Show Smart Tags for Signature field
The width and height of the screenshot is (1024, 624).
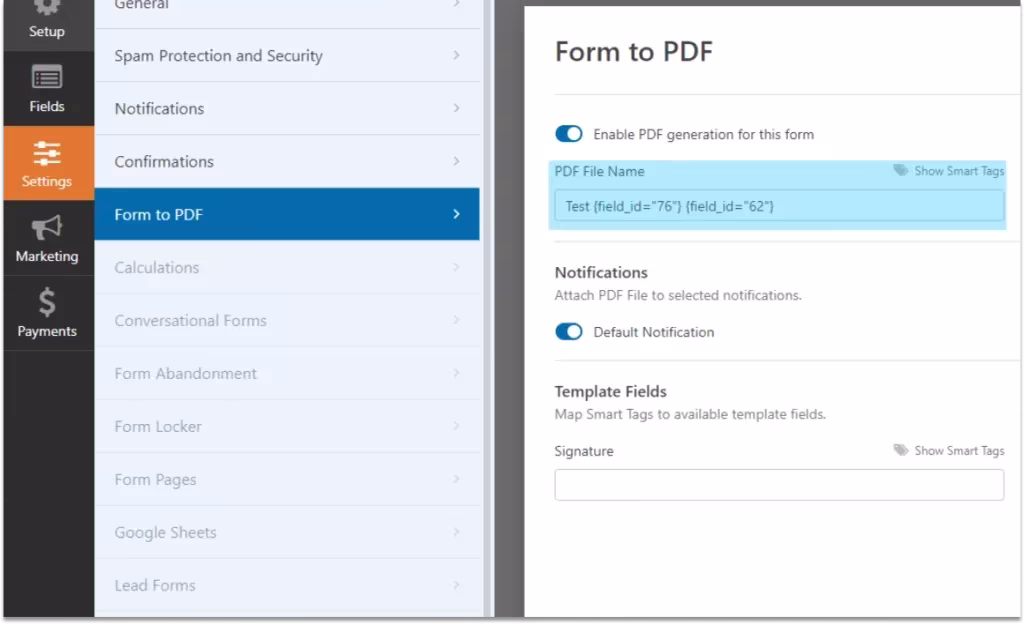(958, 451)
